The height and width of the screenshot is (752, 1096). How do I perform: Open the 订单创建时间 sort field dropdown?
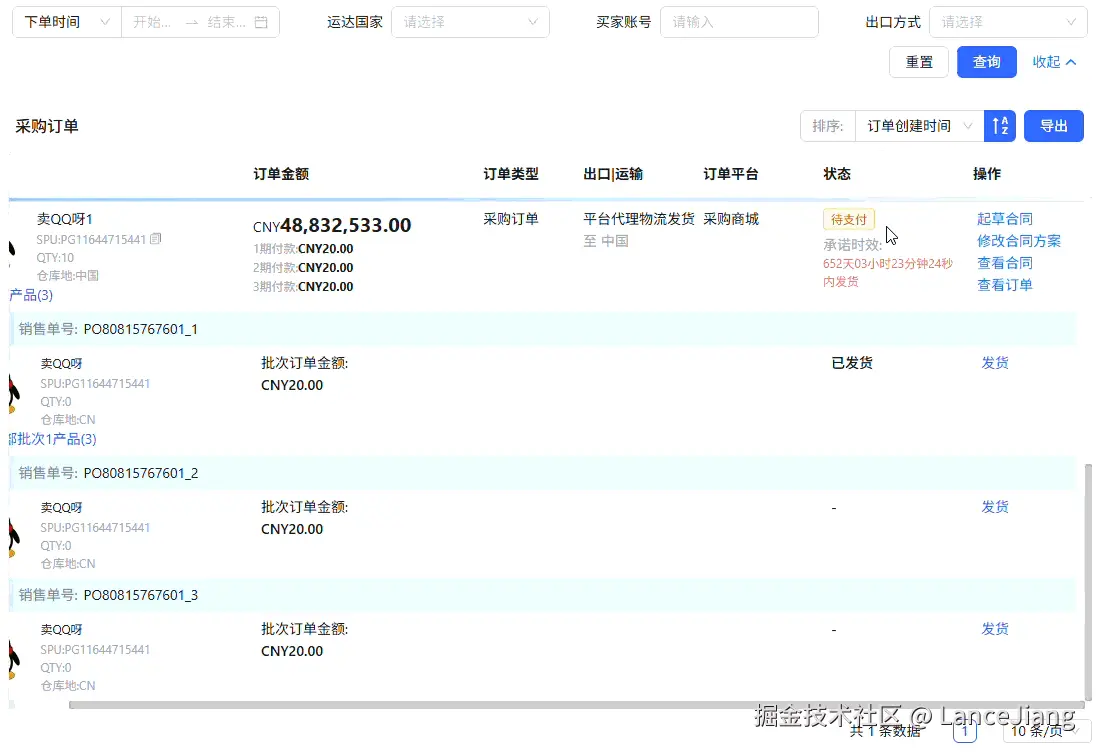915,125
